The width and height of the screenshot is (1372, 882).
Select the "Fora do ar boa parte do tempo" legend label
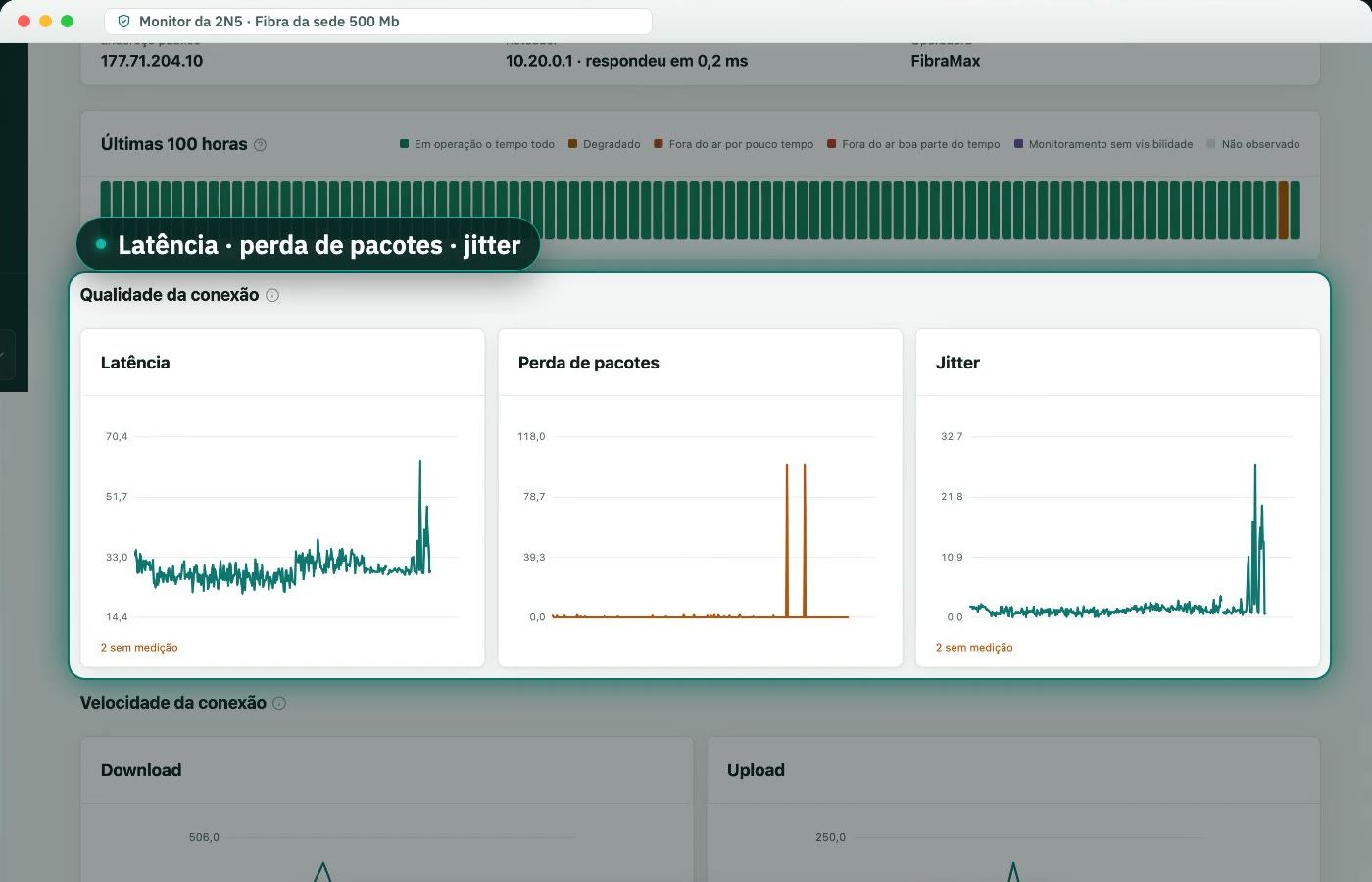click(920, 144)
